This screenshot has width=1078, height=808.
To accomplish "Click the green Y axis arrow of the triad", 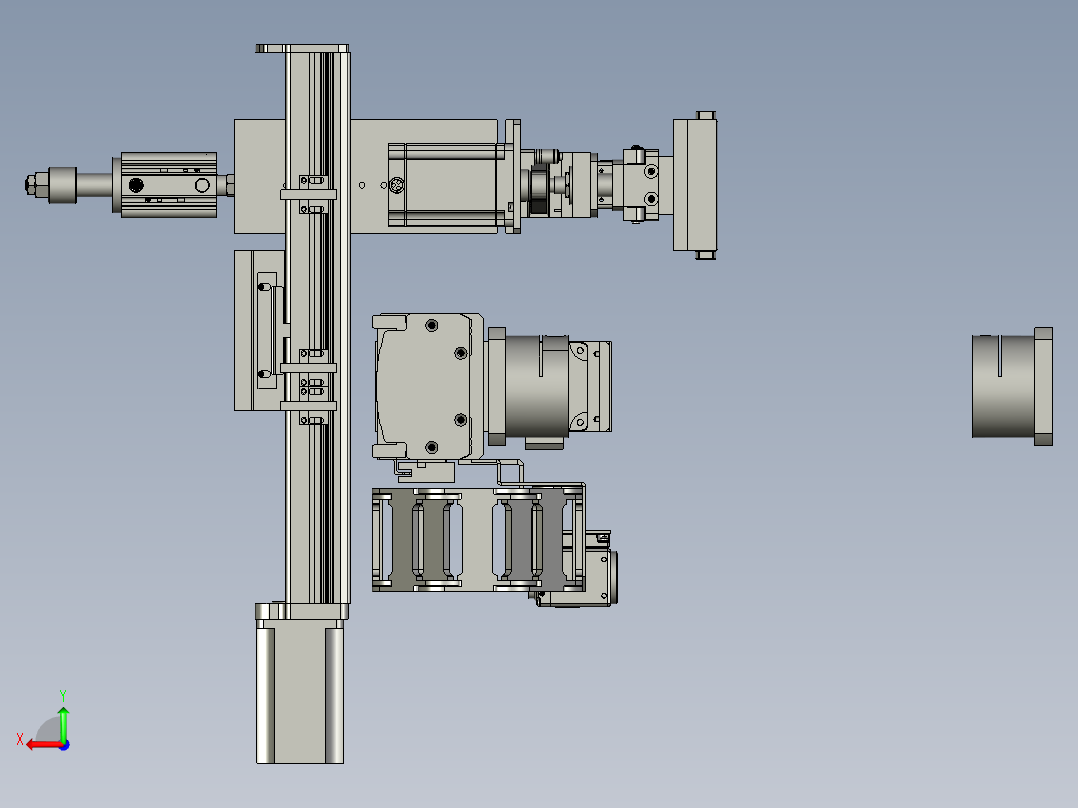I will click(63, 723).
